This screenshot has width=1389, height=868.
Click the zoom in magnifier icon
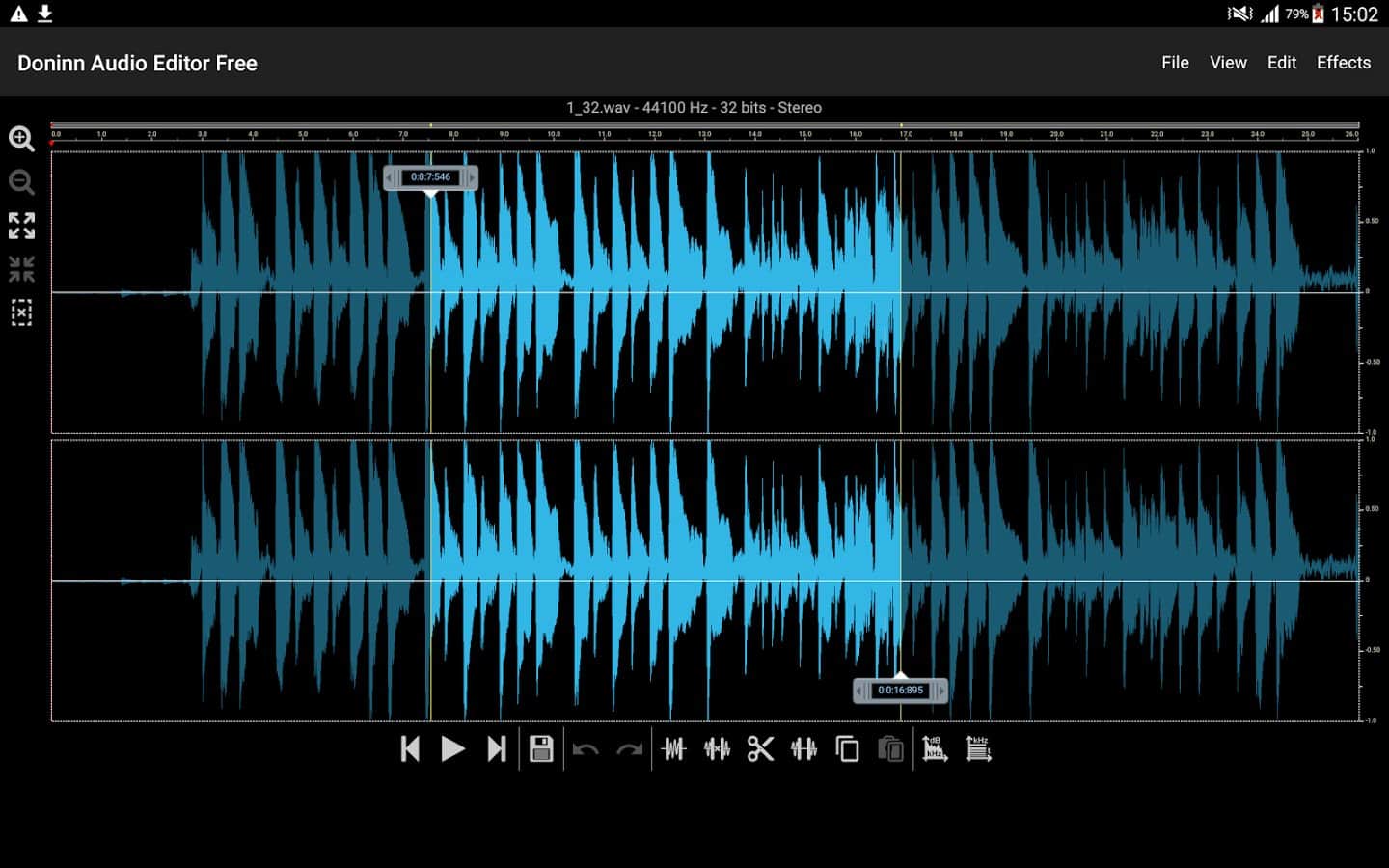click(x=21, y=139)
